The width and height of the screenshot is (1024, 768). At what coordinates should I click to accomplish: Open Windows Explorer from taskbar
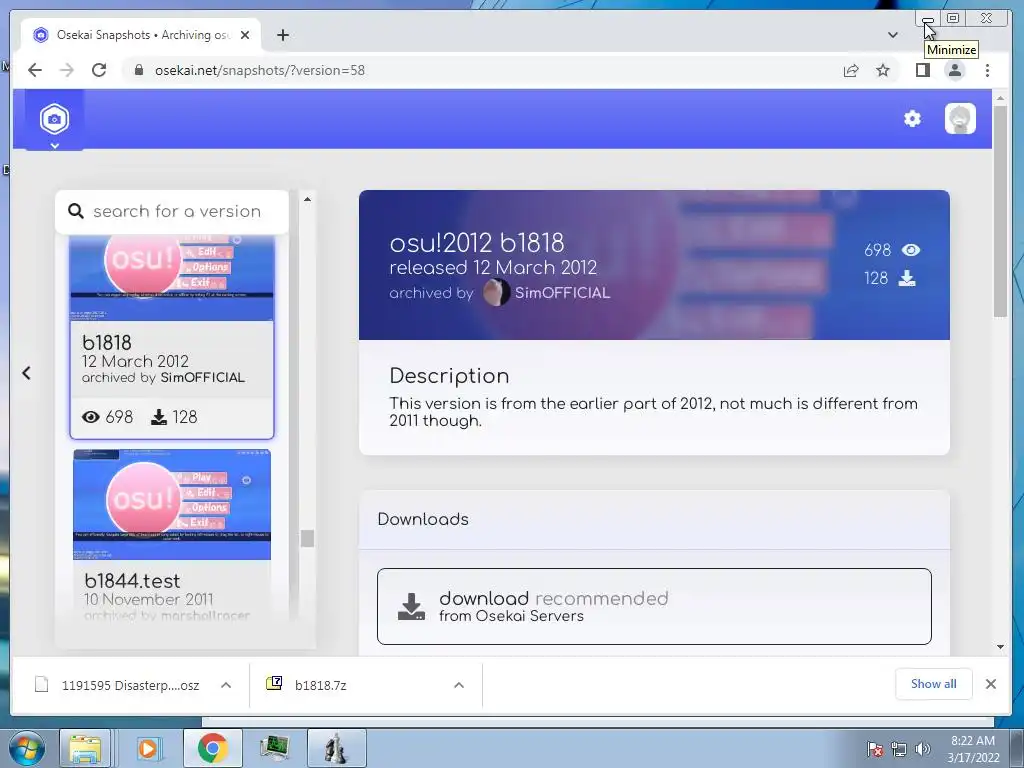click(85, 748)
